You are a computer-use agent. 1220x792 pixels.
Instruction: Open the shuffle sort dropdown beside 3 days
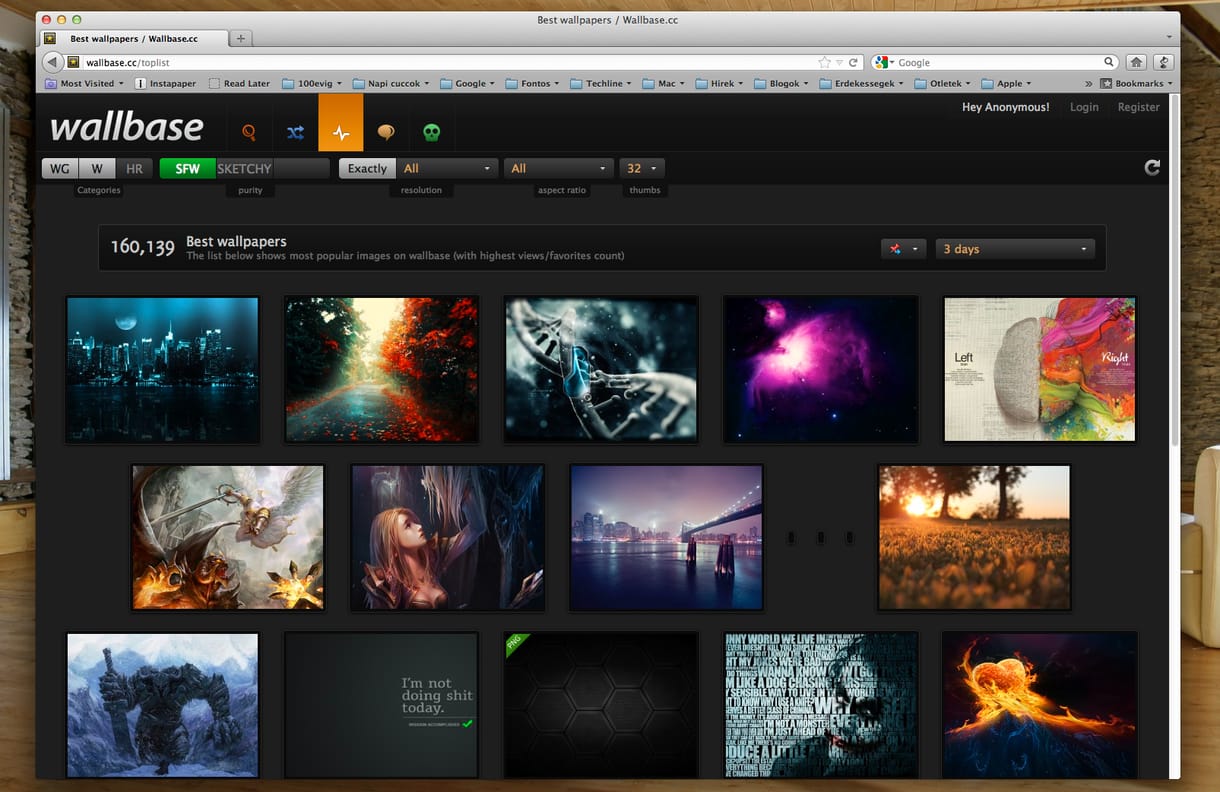pos(904,249)
